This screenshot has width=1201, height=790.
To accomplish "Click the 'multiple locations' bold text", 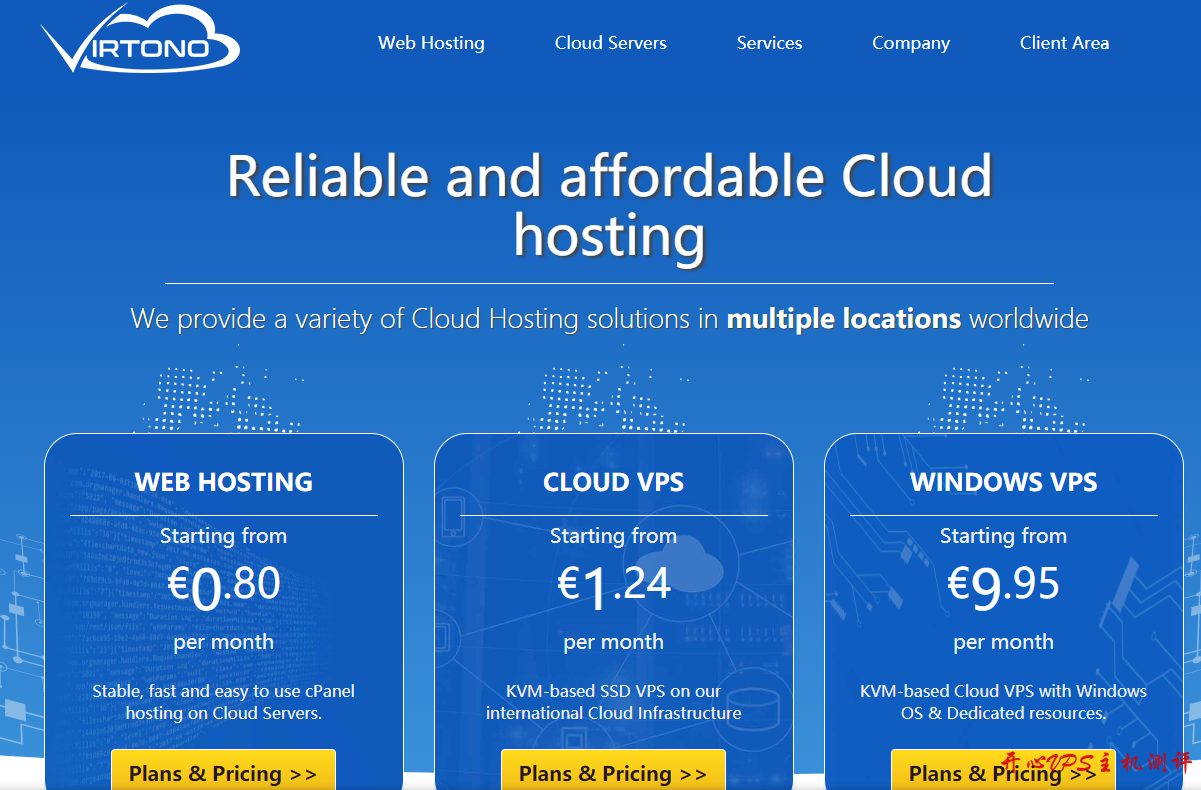I will coord(844,319).
